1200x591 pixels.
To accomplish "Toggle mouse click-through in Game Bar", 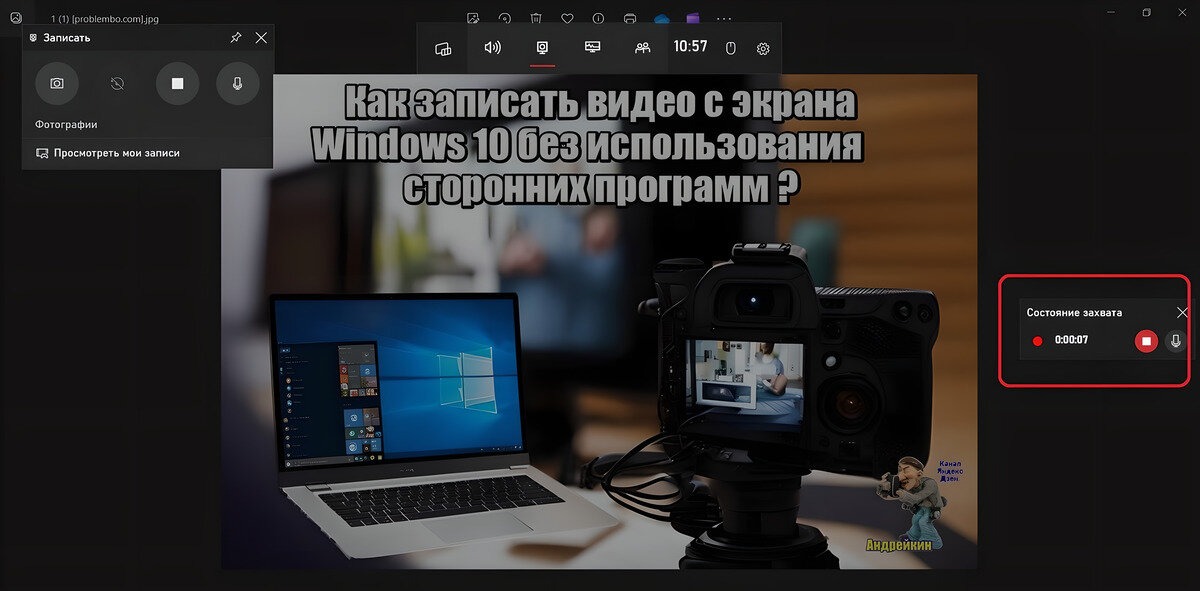I will click(730, 48).
